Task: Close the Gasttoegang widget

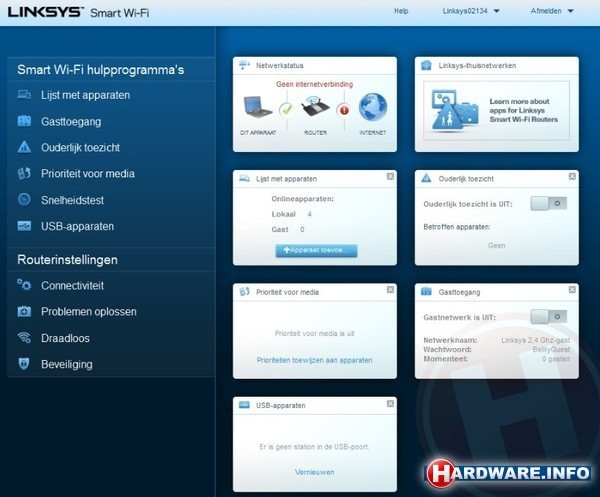Action: click(x=572, y=290)
